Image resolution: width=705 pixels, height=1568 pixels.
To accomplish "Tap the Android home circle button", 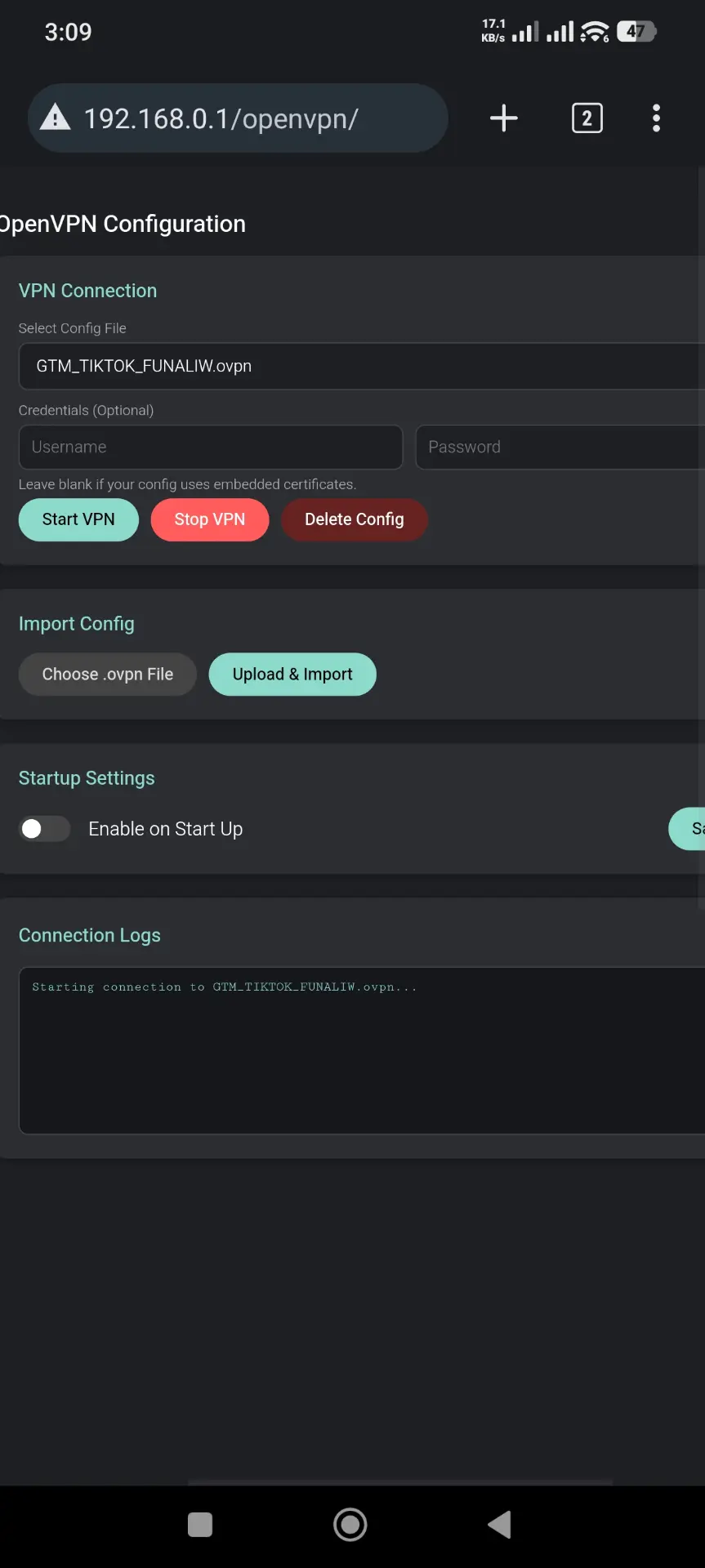I will [x=350, y=1525].
